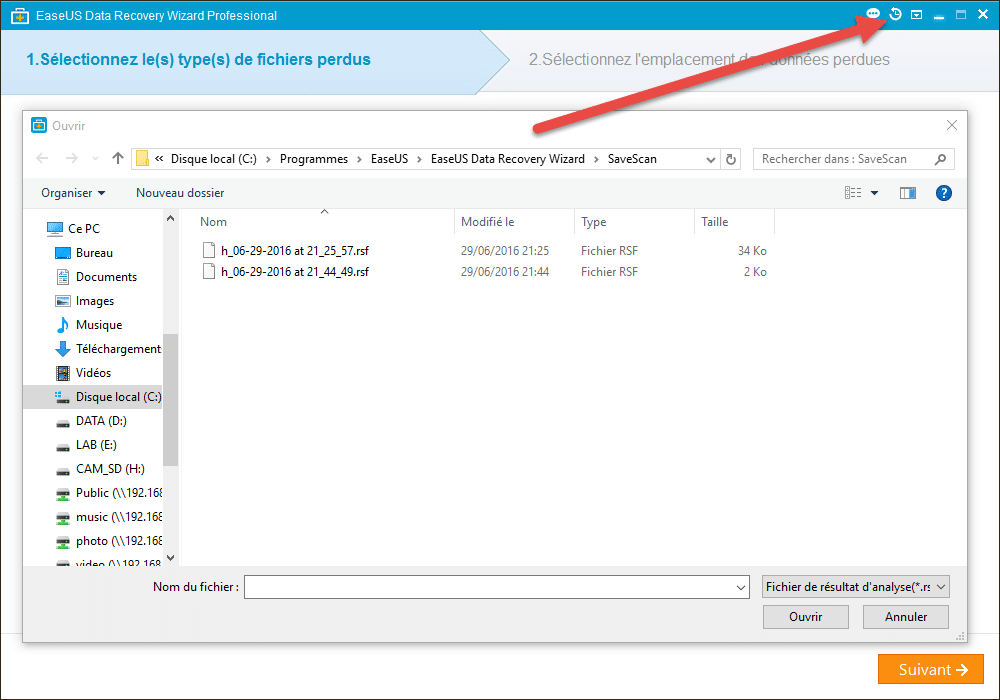Screen dimensions: 1000x700
Task: Click Programmes in the address bar
Action: point(314,159)
